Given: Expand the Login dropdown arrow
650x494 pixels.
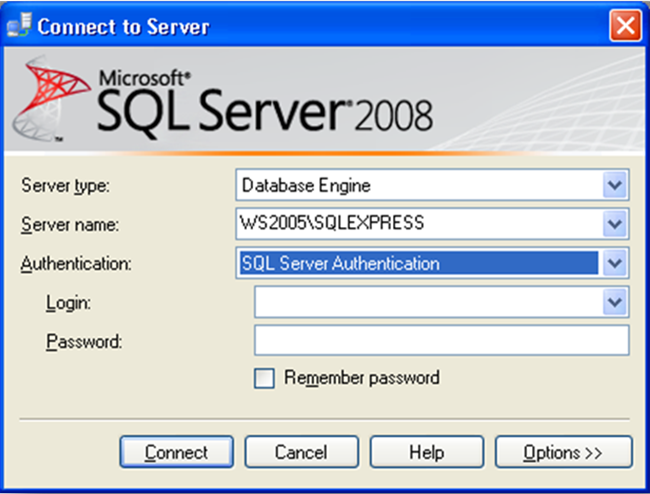Looking at the screenshot, I should (x=615, y=302).
